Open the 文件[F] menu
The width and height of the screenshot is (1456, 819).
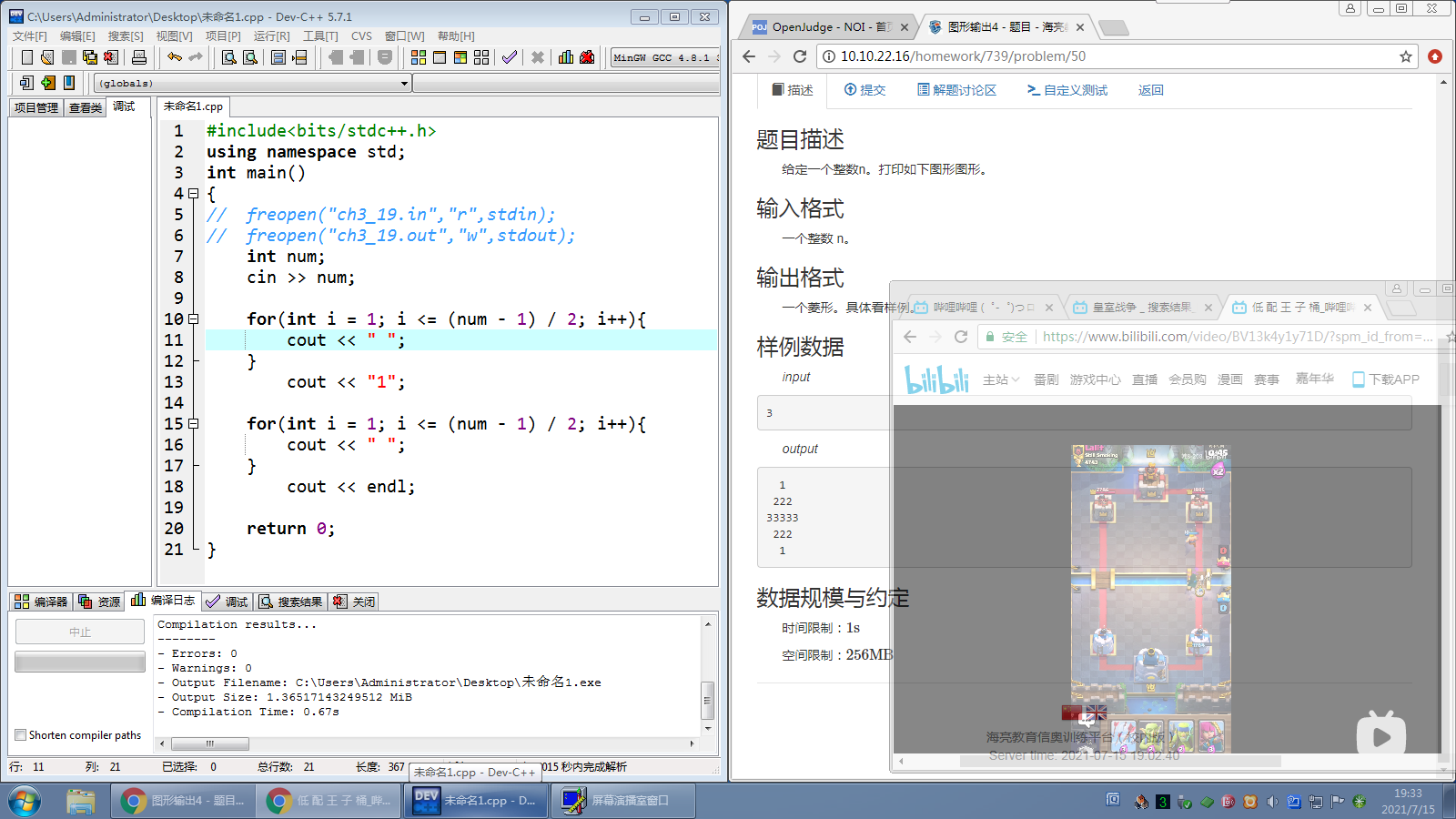click(29, 36)
